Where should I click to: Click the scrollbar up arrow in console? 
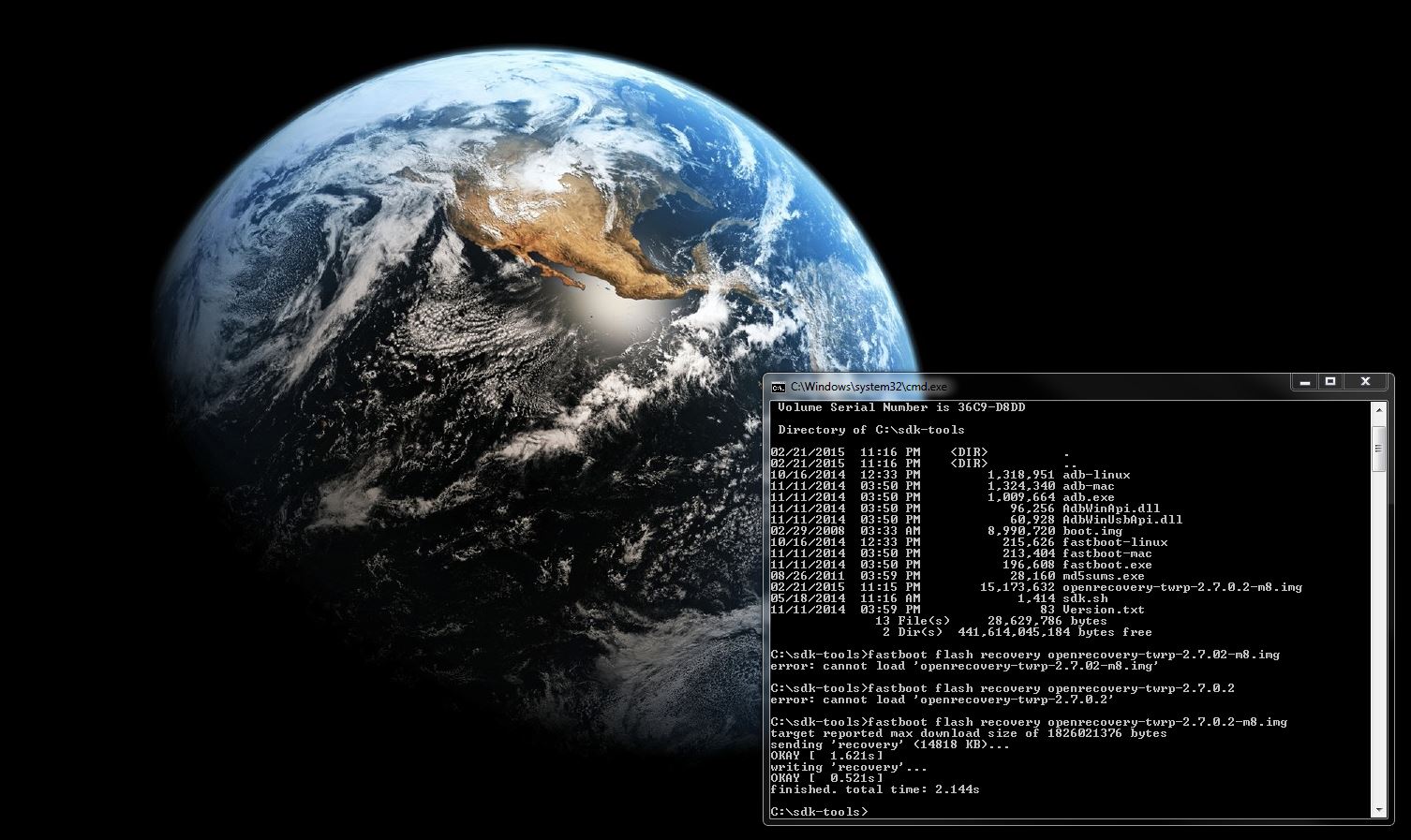(x=1378, y=410)
